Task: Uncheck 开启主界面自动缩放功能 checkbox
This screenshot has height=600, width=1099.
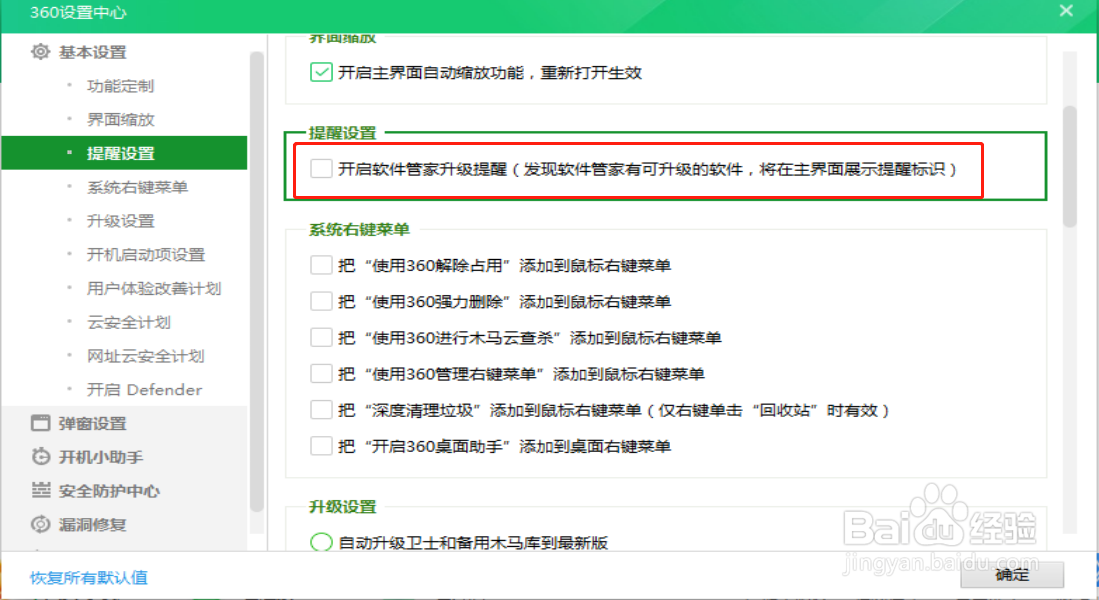Action: click(321, 72)
